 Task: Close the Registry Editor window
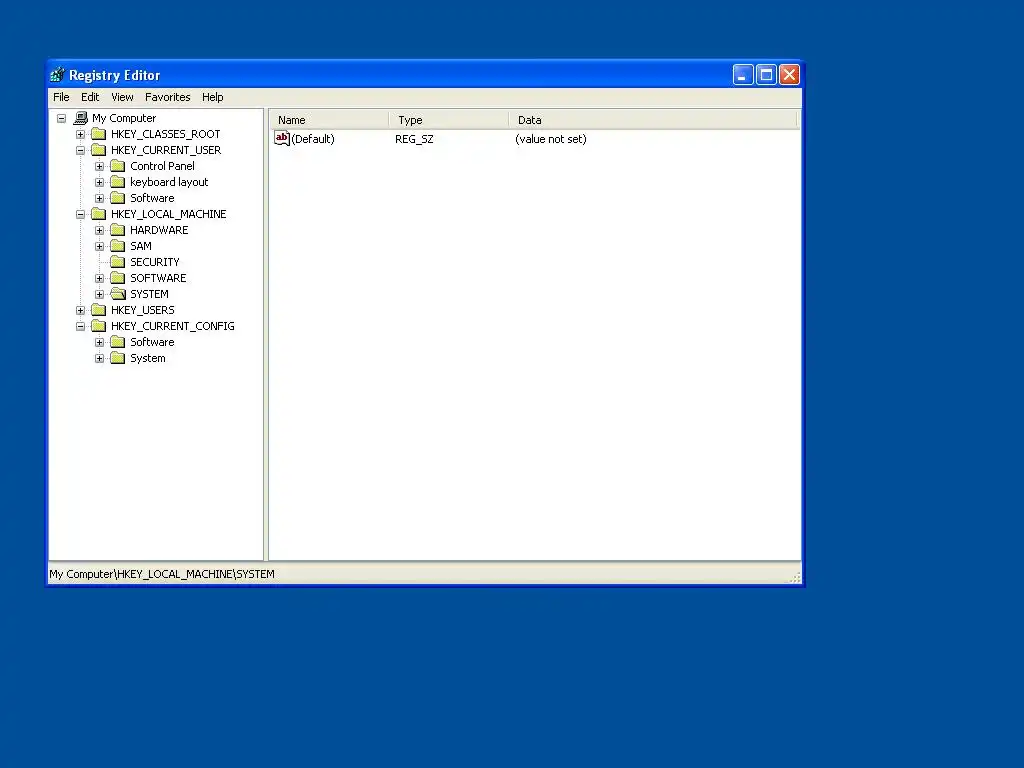coord(789,75)
